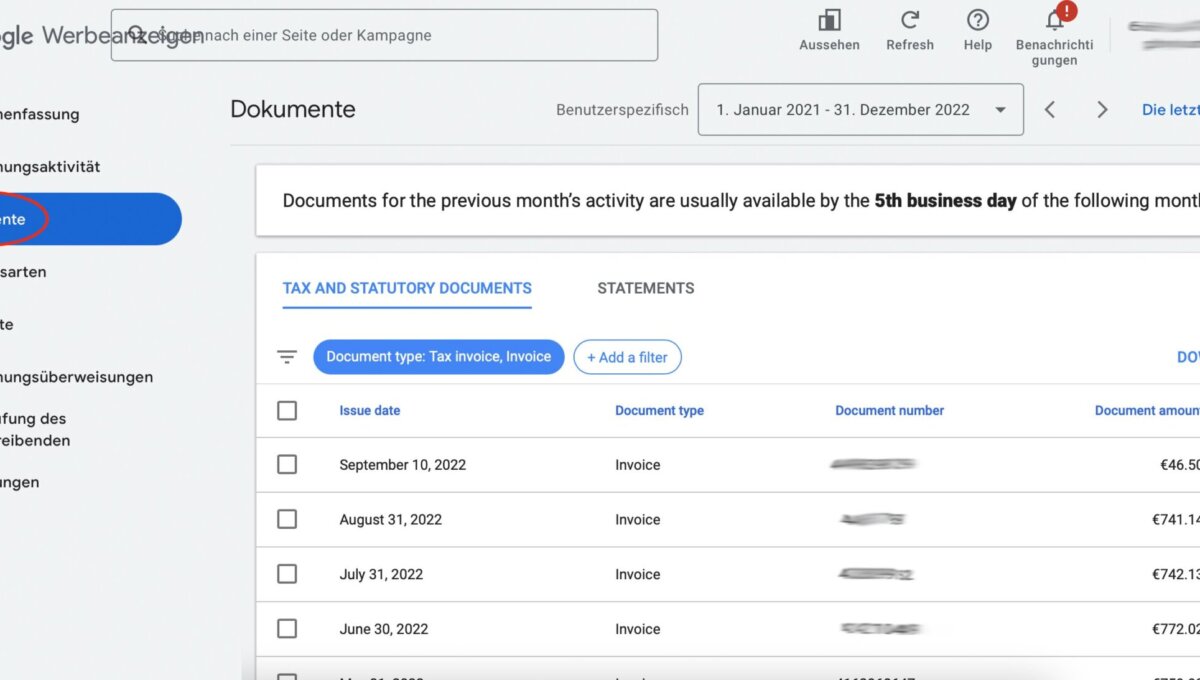Open the Document type filter chip
1200x680 pixels.
438,356
